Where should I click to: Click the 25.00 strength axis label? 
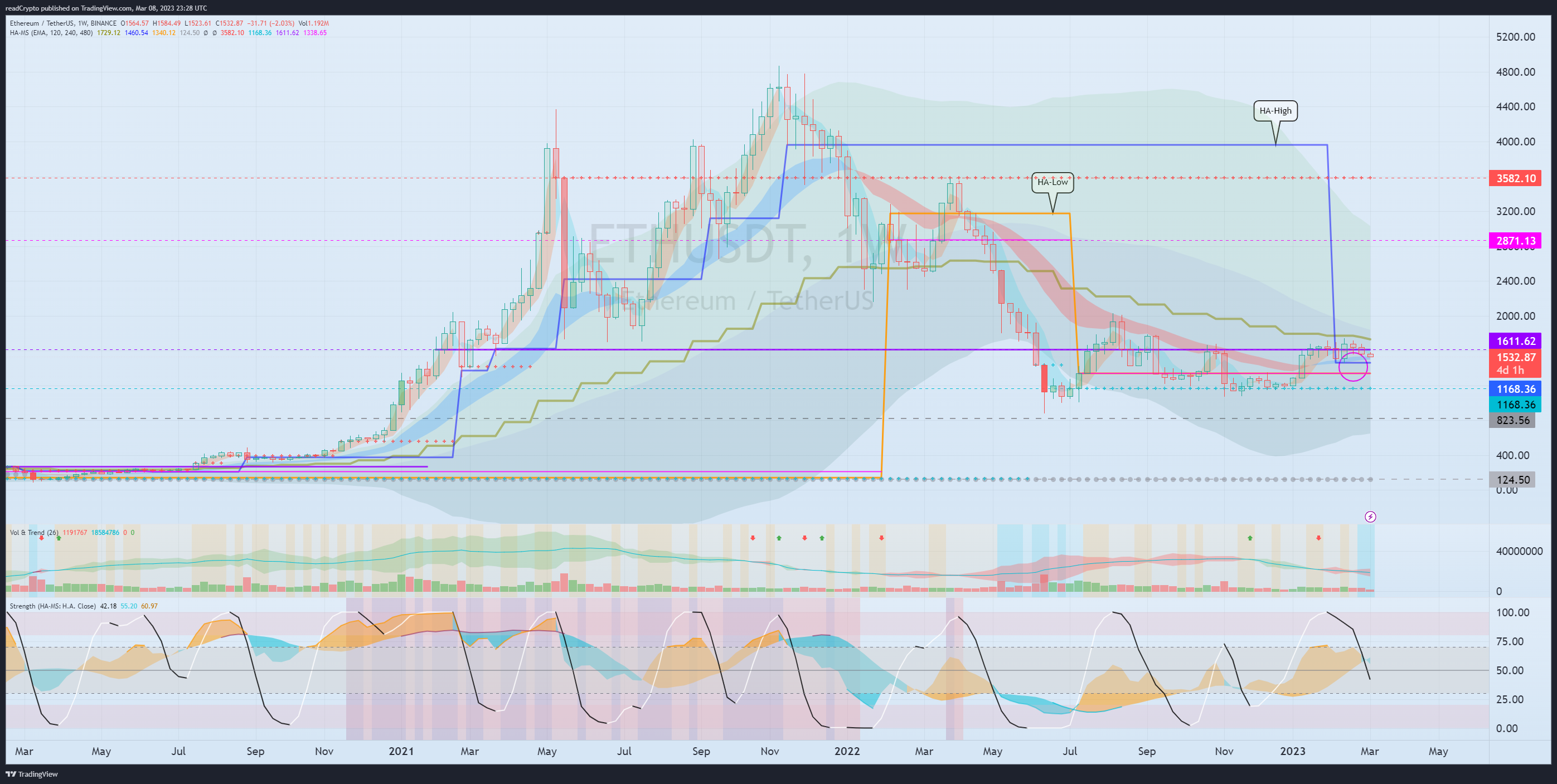tap(1509, 699)
